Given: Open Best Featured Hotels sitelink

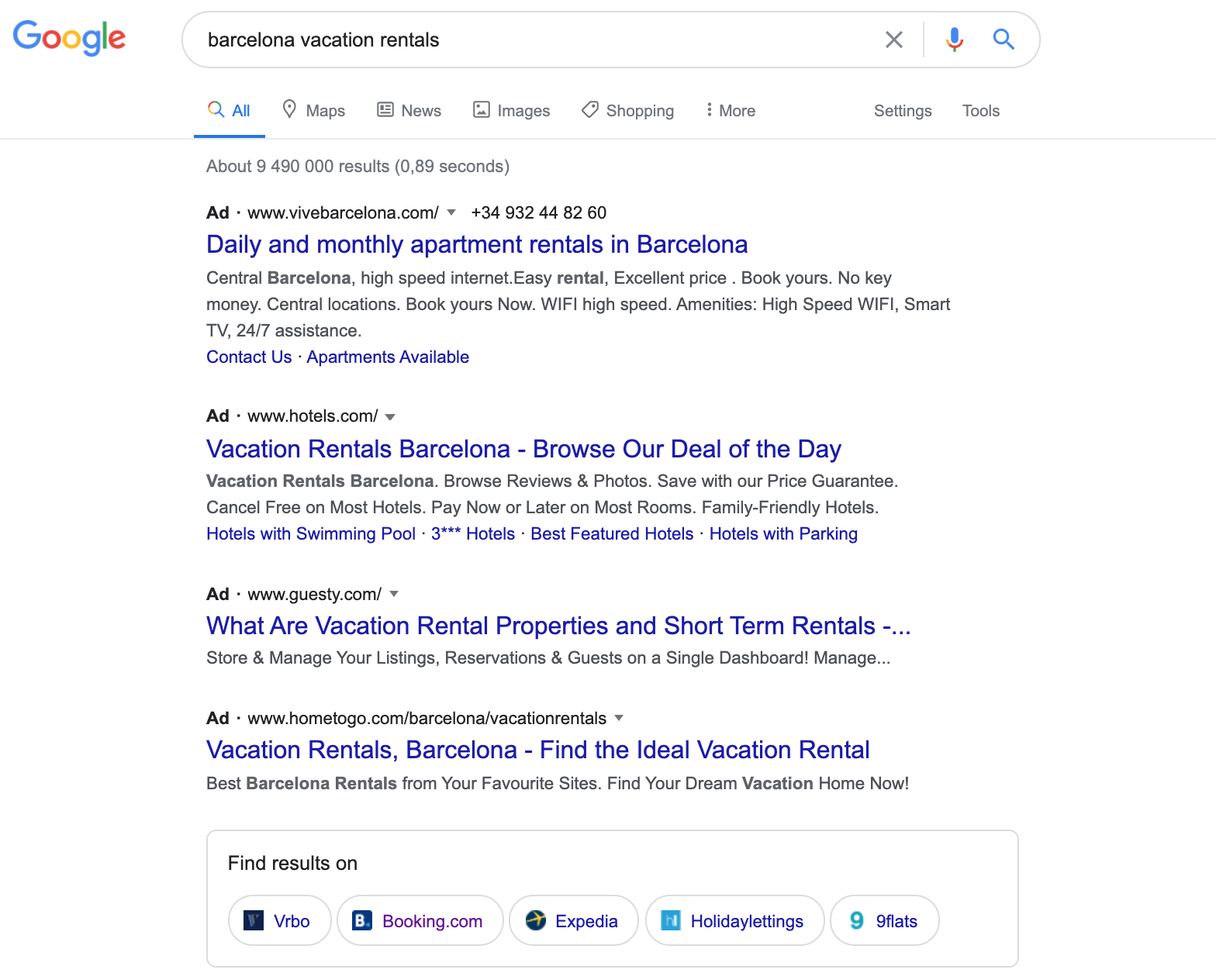Looking at the screenshot, I should point(612,534).
